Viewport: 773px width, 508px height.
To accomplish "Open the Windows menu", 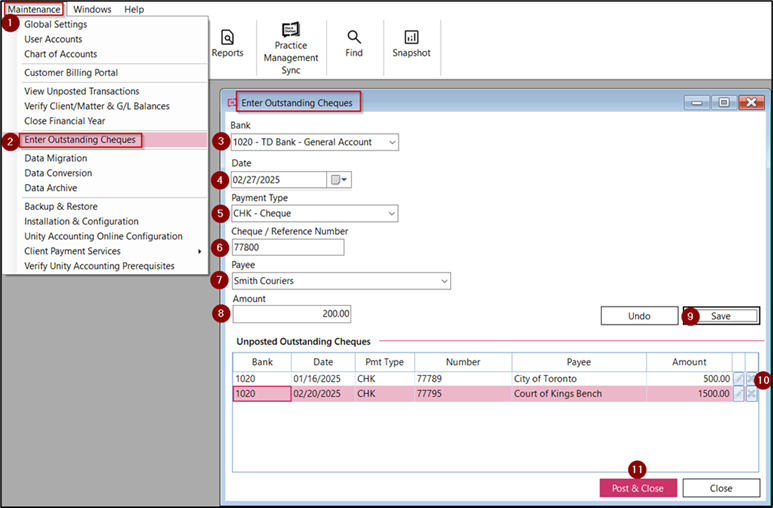I will [92, 9].
